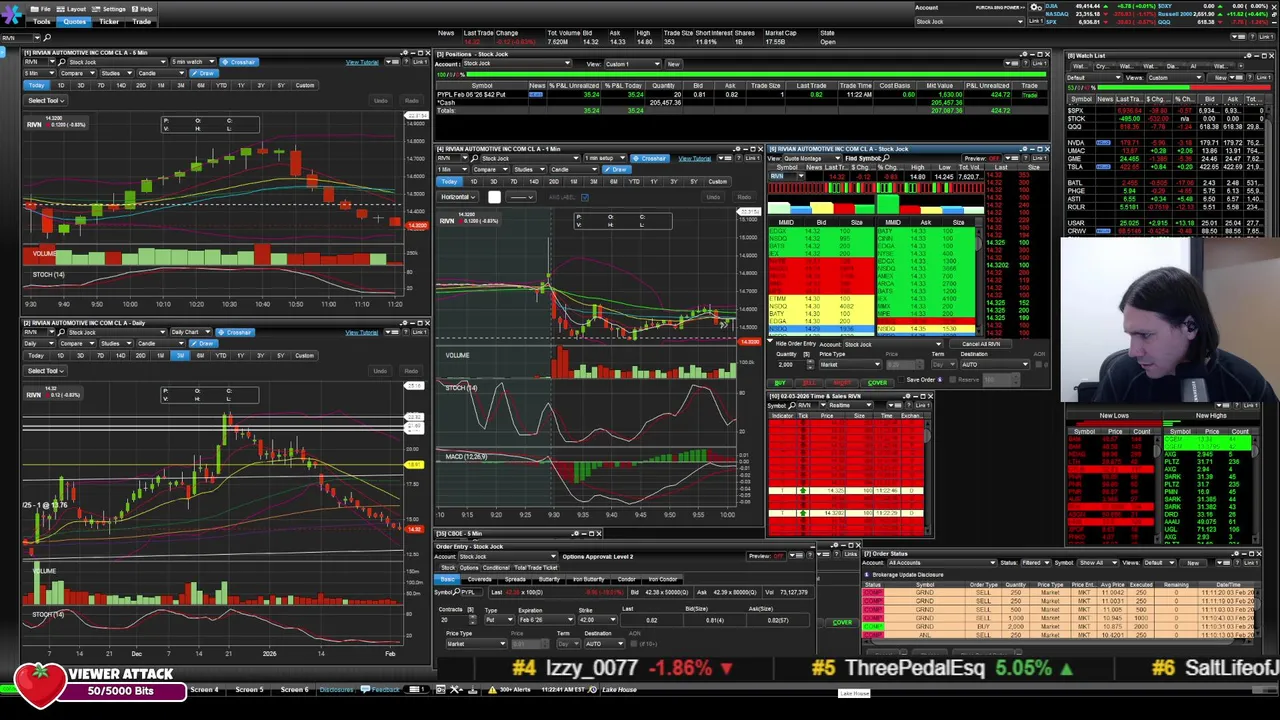The image size is (1280, 720).
Task: Click the Level 2 ask column scrollbar
Action: click(980, 279)
